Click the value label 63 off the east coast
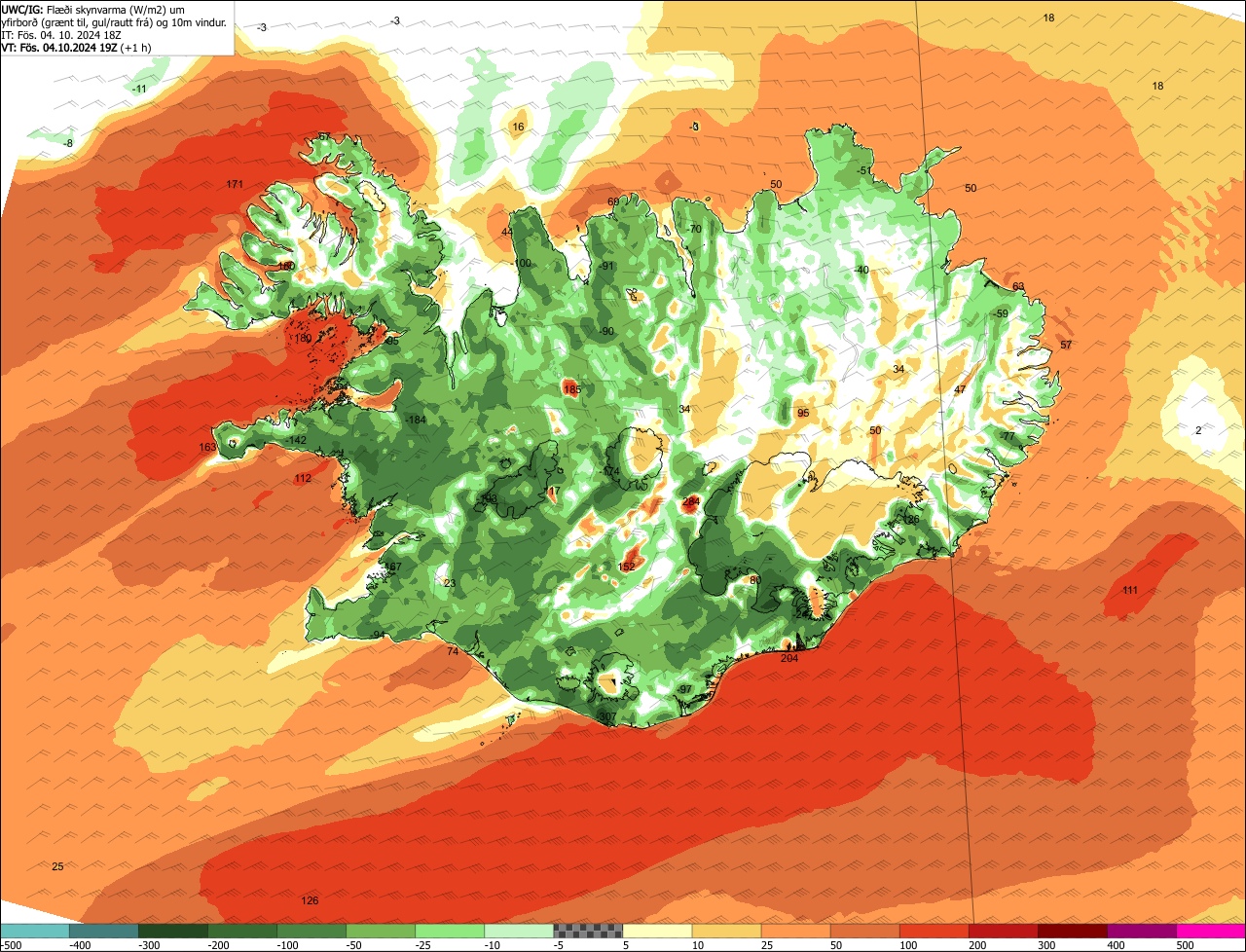The image size is (1246, 952). tap(1018, 286)
